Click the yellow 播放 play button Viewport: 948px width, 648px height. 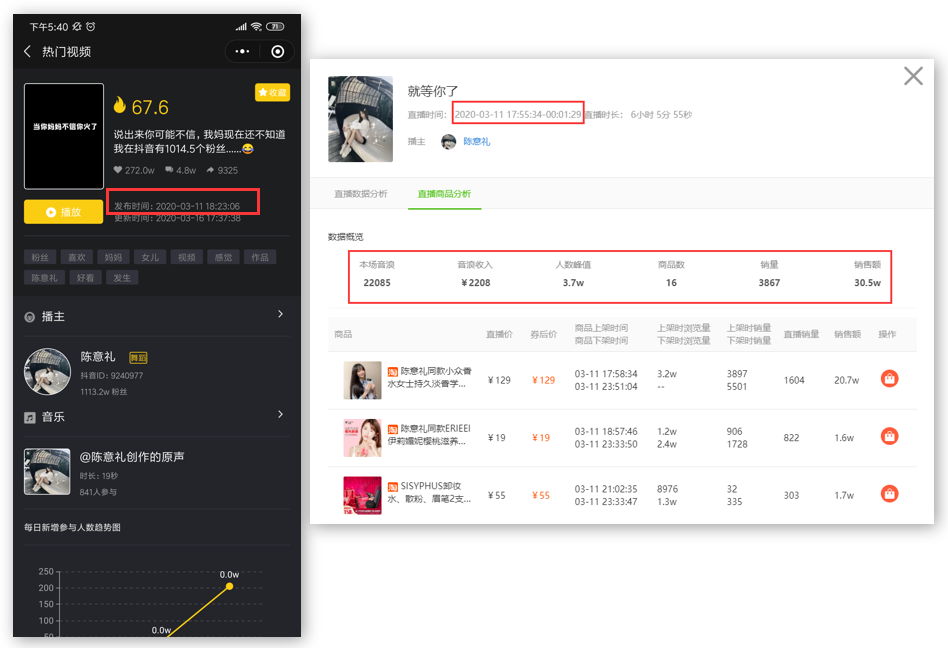pos(63,212)
